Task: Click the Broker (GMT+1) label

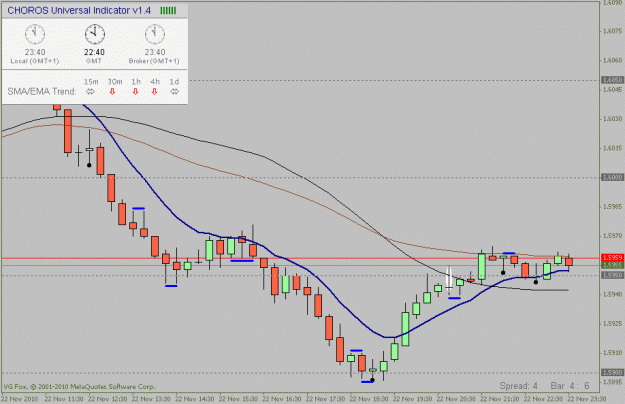Action: [154, 61]
